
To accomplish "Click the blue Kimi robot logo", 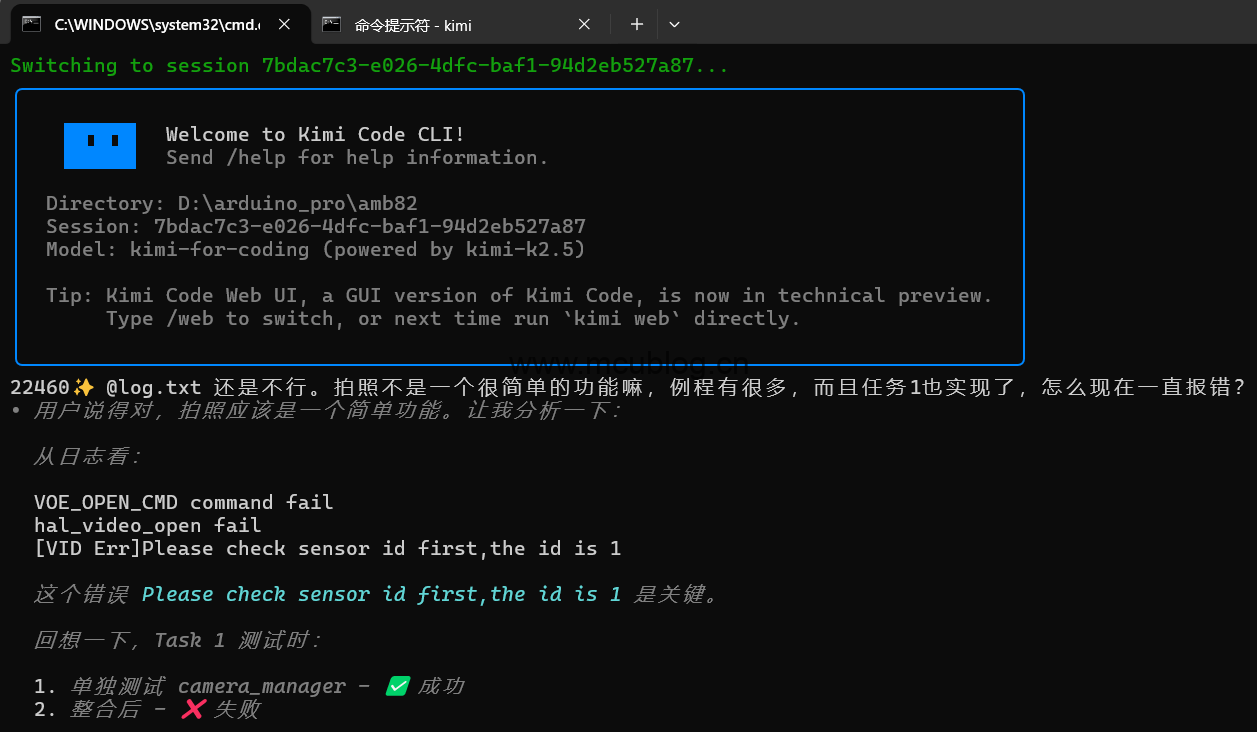I will [100, 146].
